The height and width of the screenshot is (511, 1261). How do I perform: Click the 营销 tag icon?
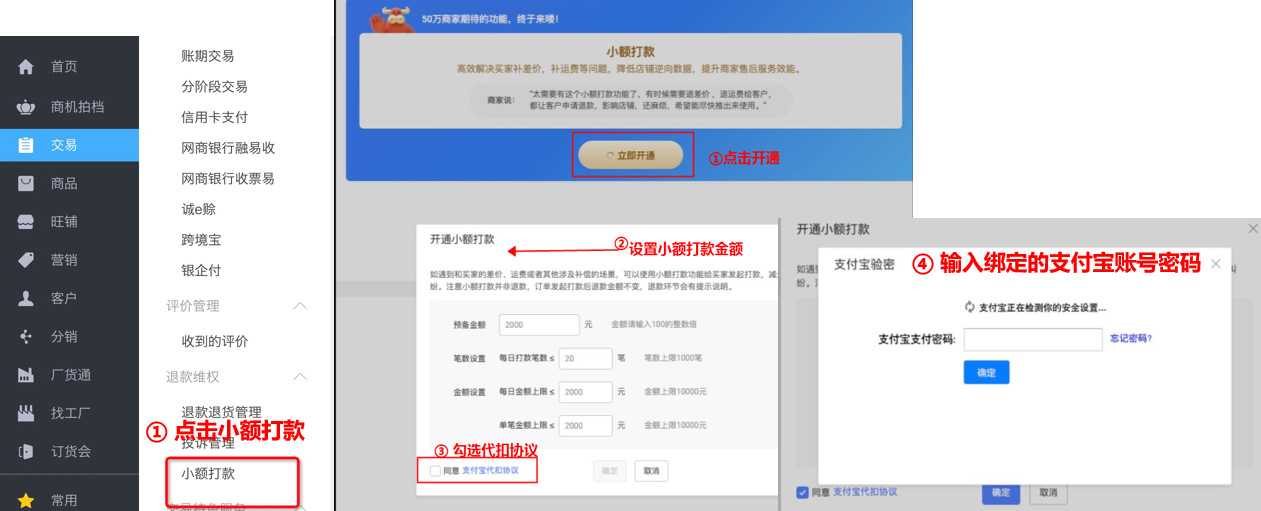[x=26, y=260]
